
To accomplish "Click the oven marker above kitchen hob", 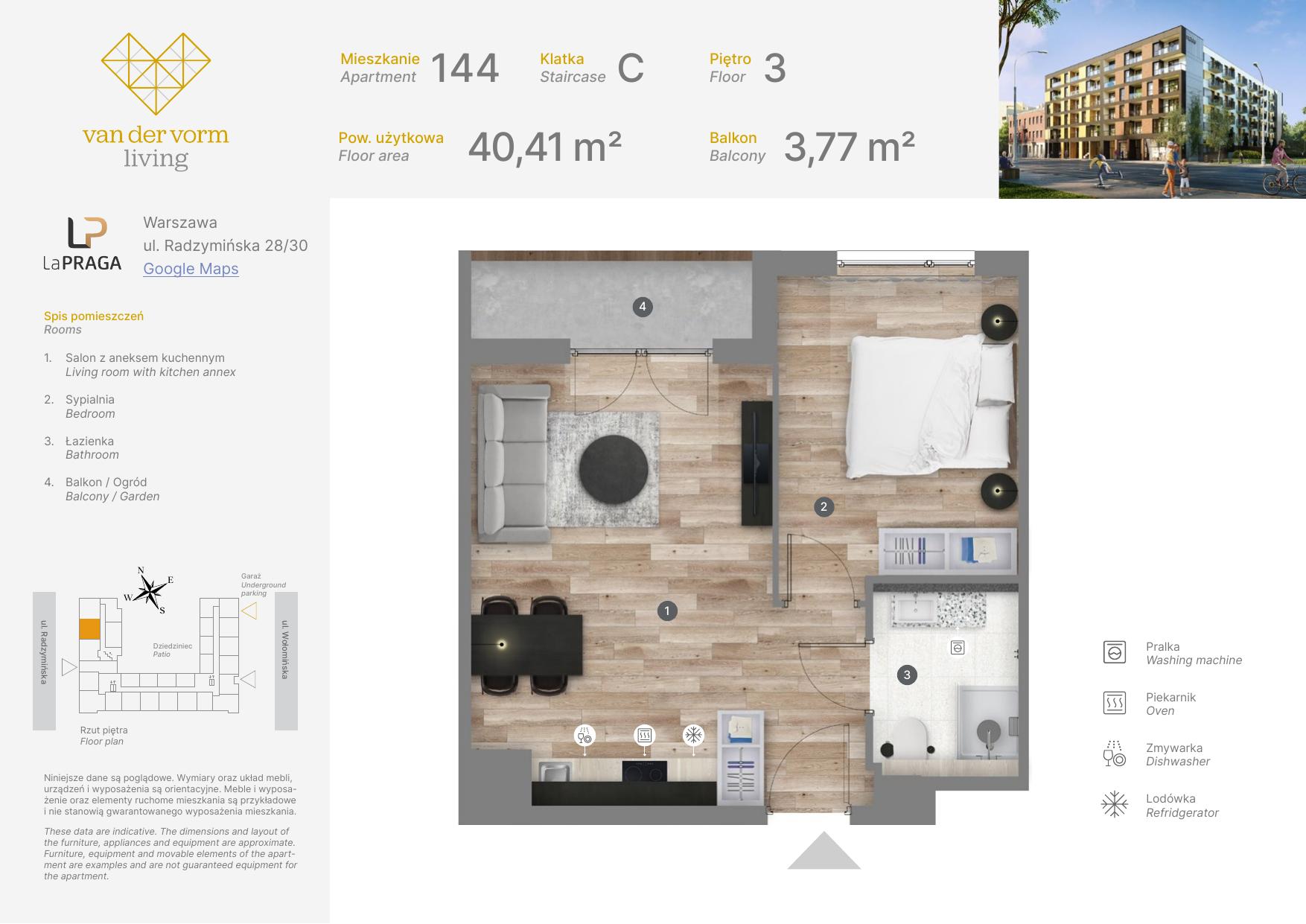I will [644, 736].
